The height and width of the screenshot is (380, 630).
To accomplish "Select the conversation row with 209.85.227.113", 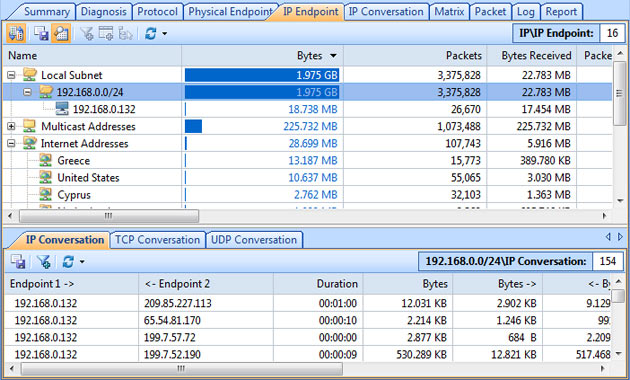I will pos(307,303).
